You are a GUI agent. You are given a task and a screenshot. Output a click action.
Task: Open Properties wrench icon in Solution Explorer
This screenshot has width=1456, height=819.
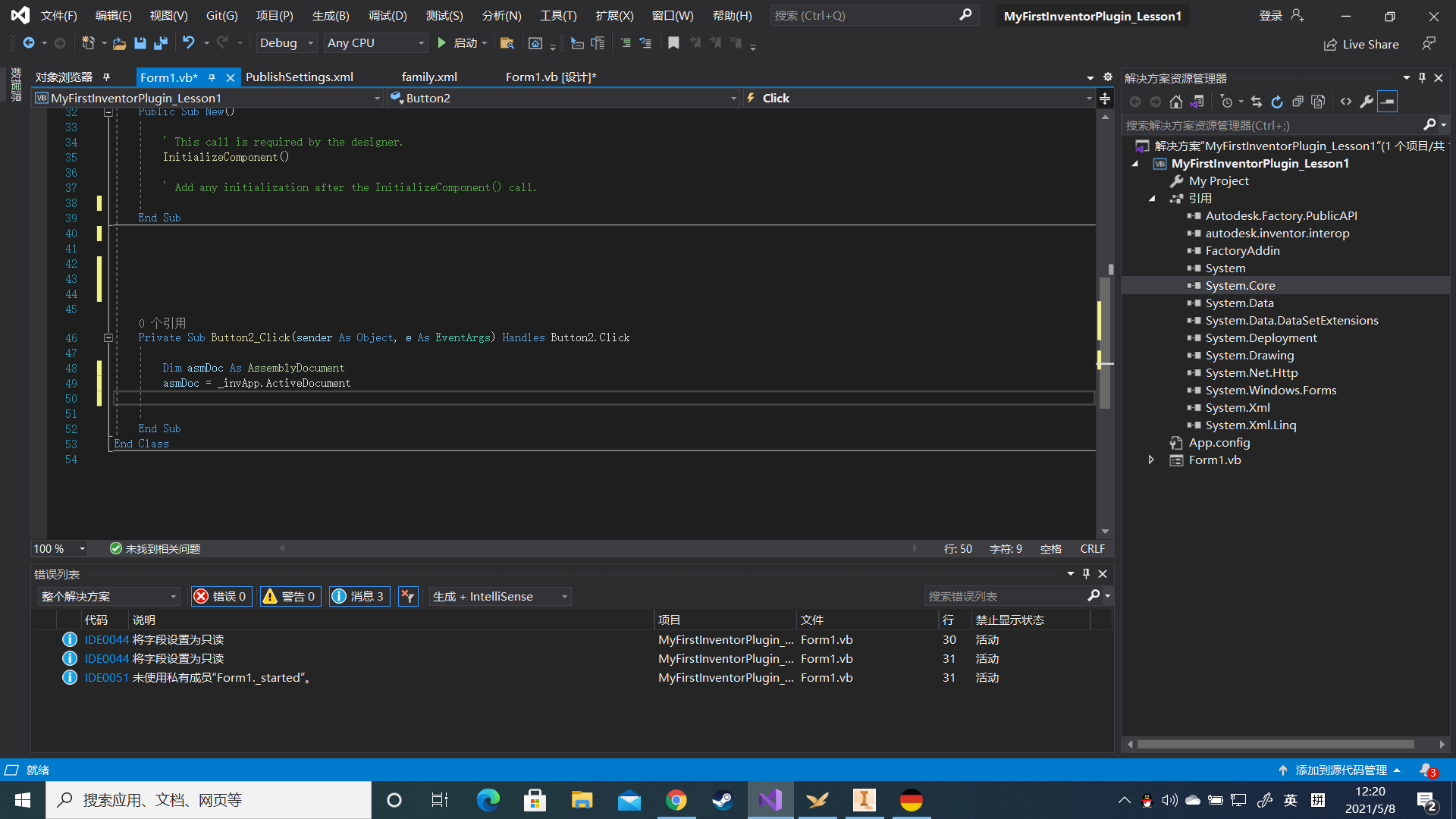(1367, 102)
